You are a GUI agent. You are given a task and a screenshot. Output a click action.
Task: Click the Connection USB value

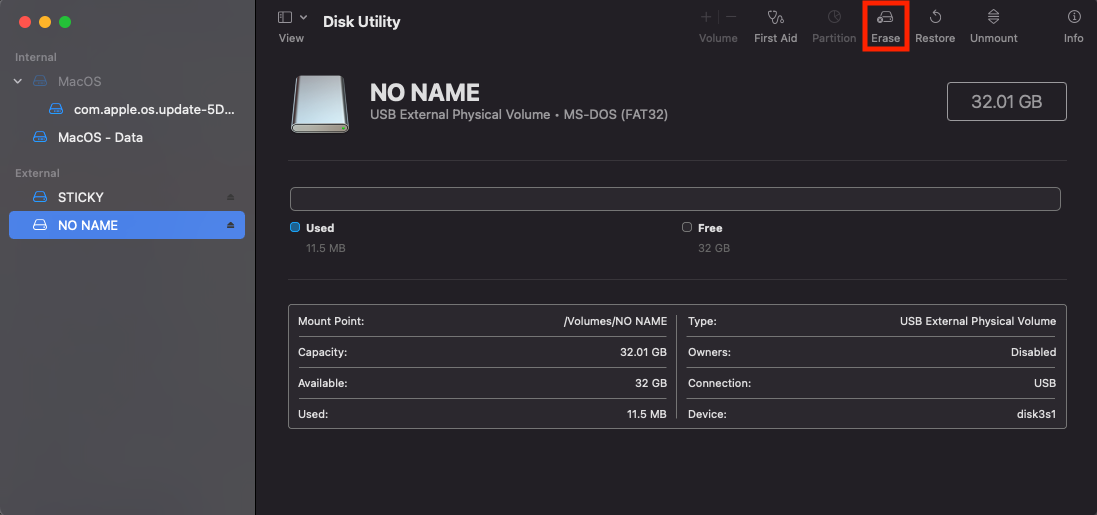(1045, 383)
